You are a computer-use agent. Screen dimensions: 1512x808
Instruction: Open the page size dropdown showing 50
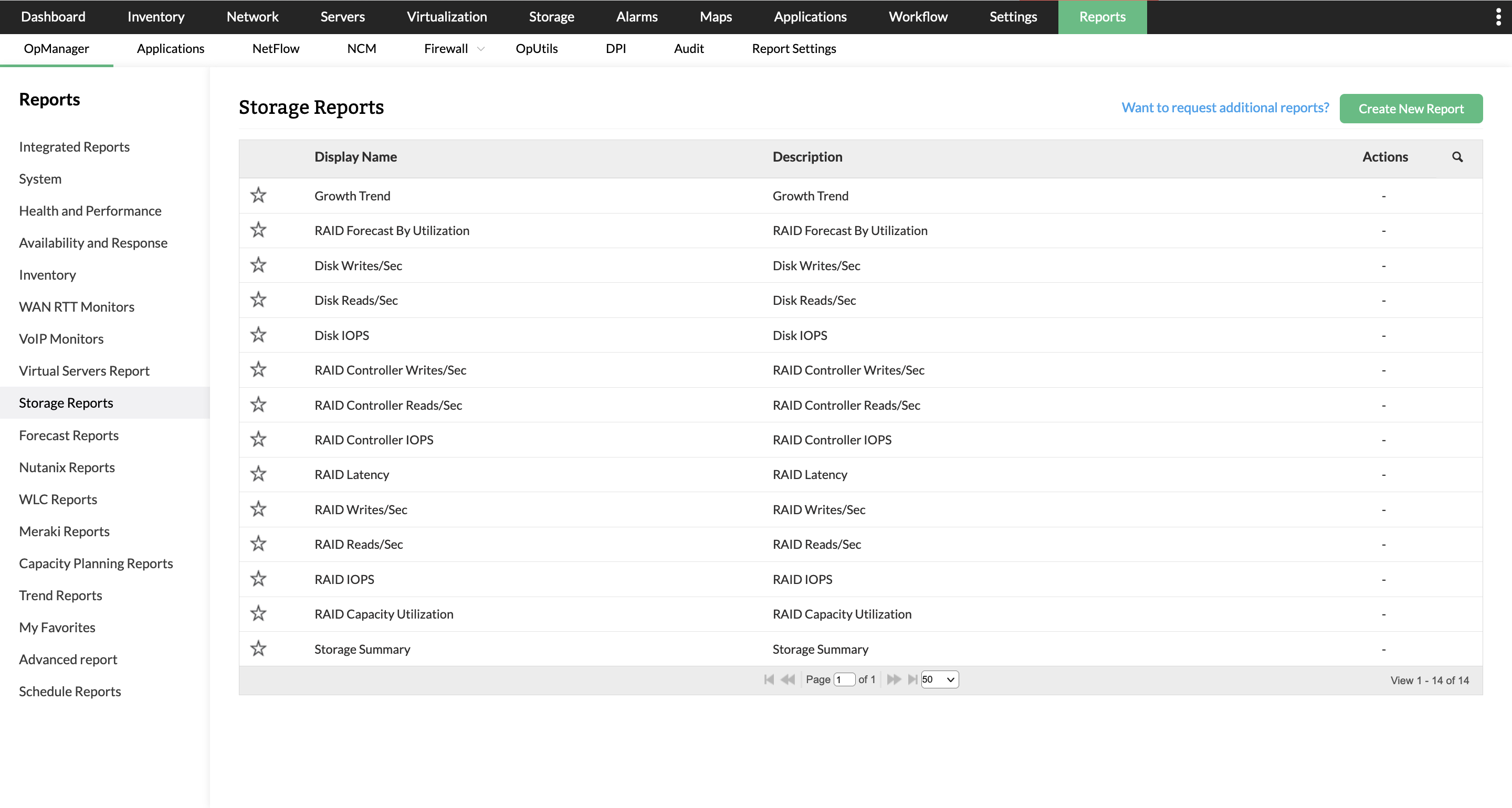(x=939, y=679)
